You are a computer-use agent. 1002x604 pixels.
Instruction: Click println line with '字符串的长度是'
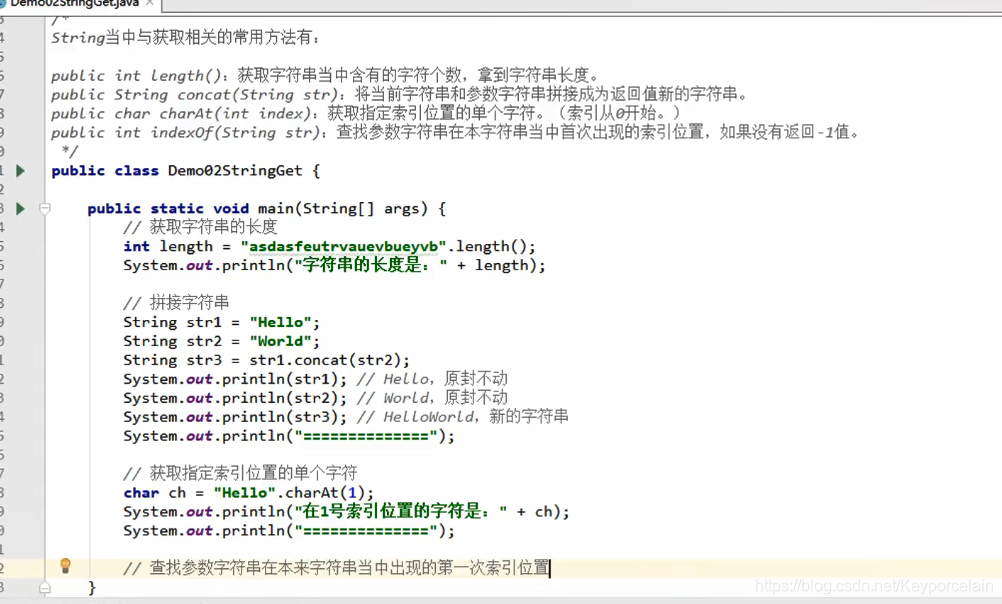[334, 265]
